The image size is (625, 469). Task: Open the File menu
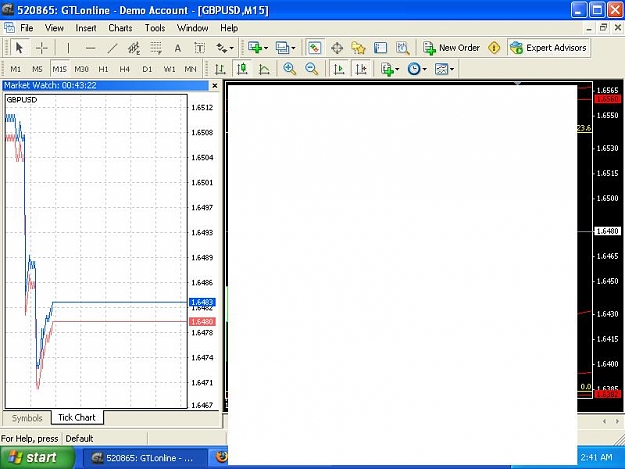click(27, 28)
